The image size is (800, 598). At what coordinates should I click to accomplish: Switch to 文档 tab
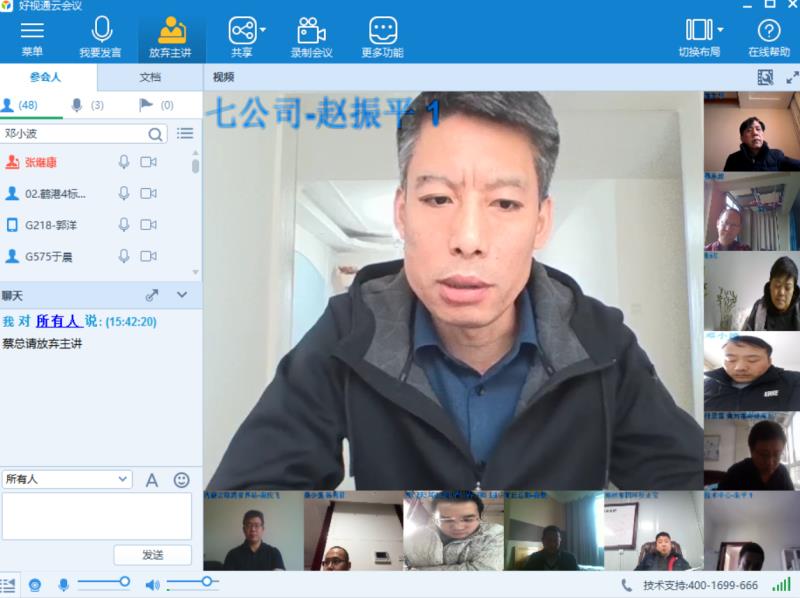coord(150,77)
